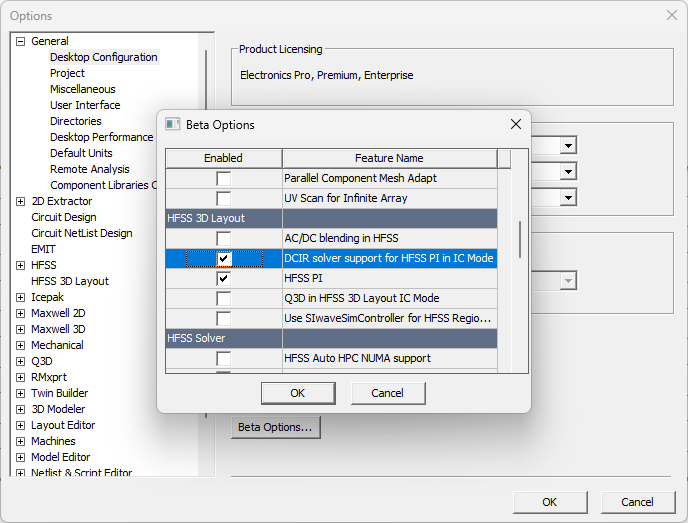Image resolution: width=688 pixels, height=523 pixels.
Task: Open the disabled dropdown in lower group
Action: click(568, 281)
